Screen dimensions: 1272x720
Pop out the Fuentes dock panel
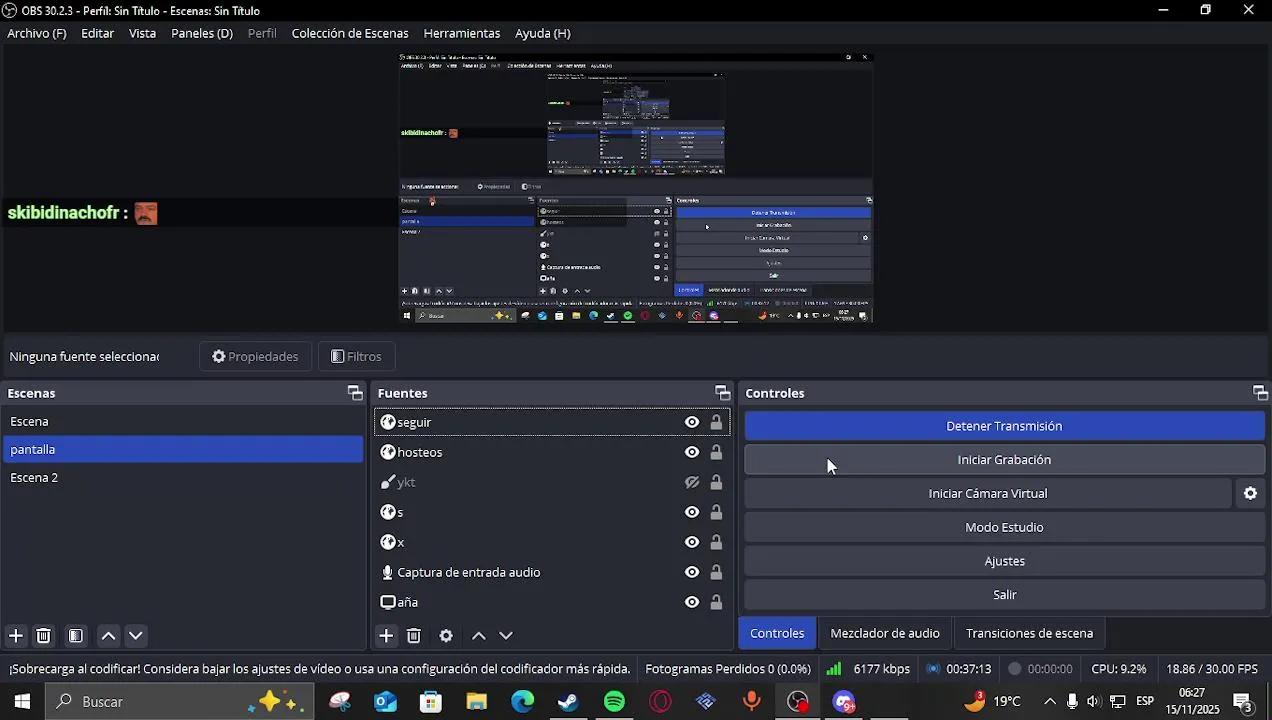click(x=723, y=393)
